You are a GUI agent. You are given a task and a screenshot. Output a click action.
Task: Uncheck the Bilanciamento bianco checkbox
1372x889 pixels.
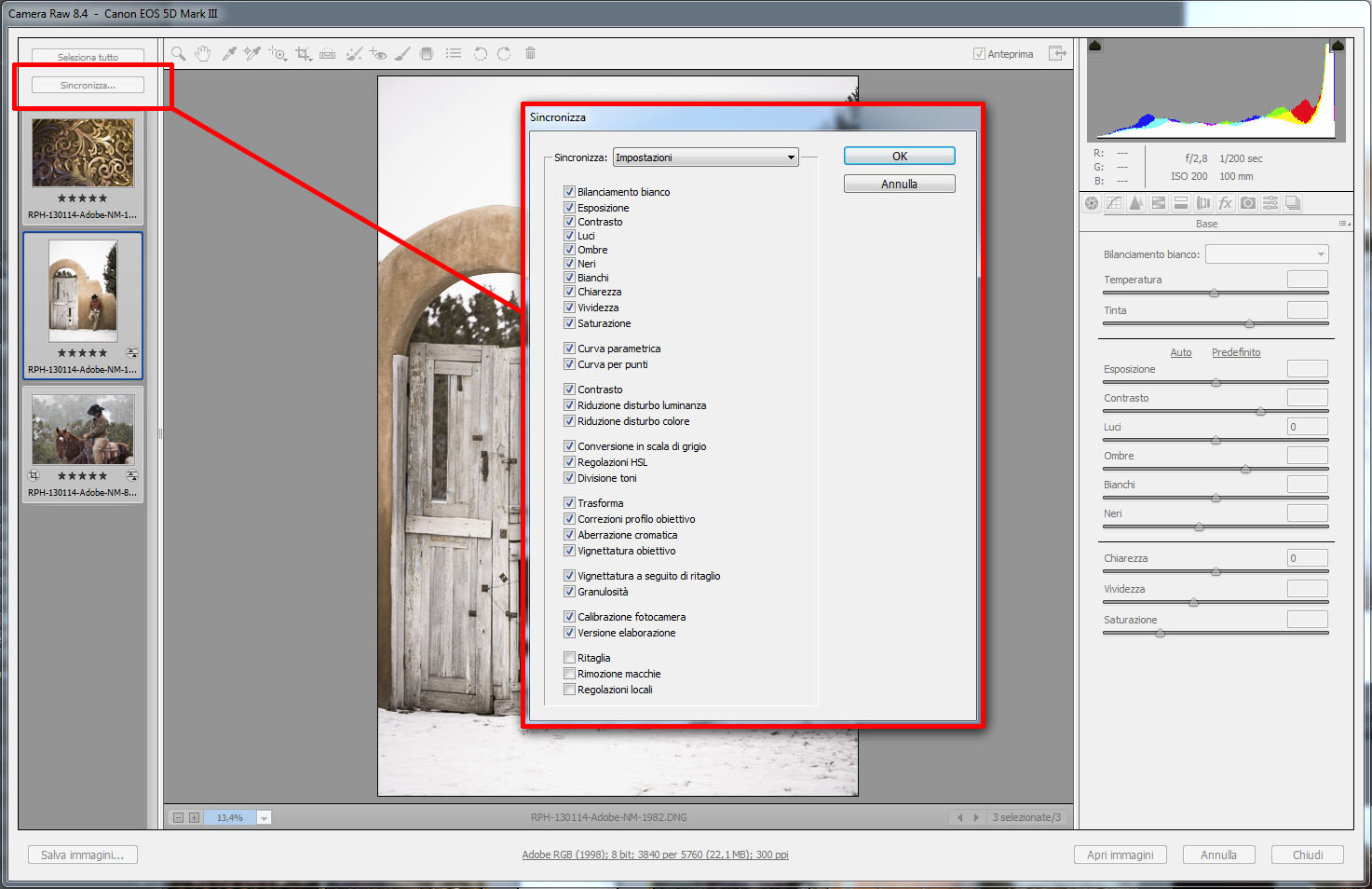(x=569, y=192)
